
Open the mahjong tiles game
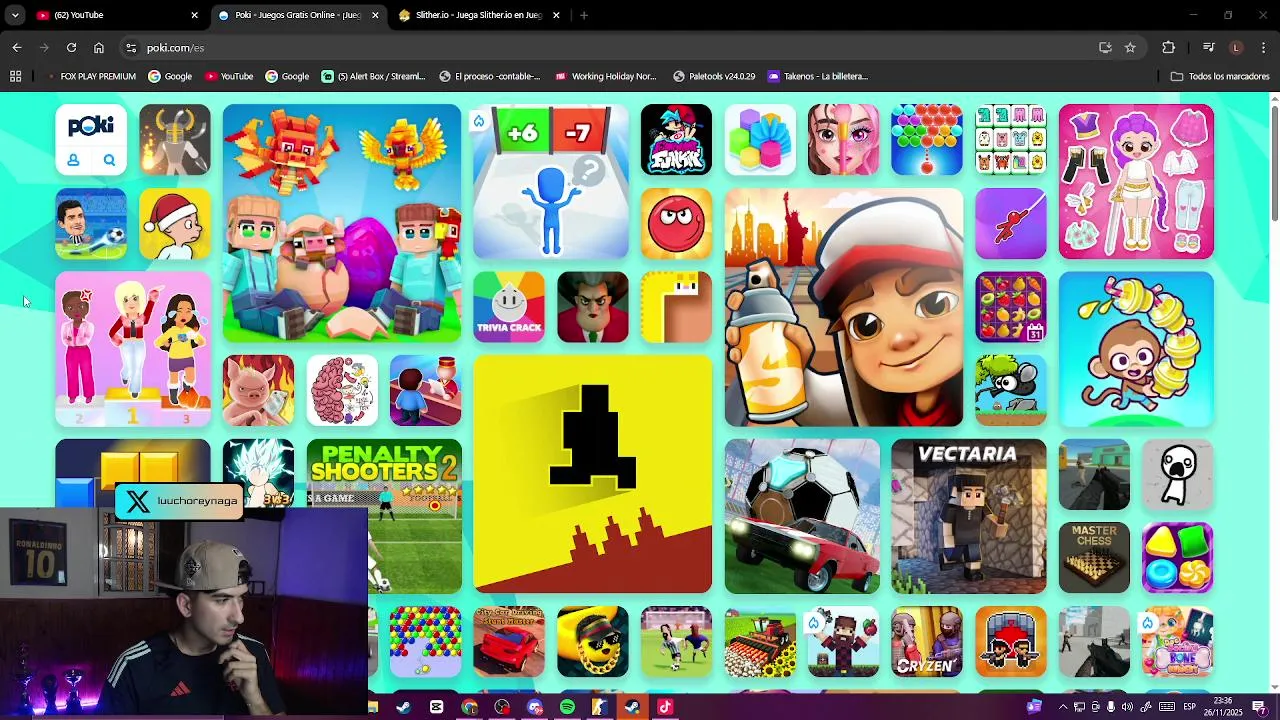[x=1011, y=139]
